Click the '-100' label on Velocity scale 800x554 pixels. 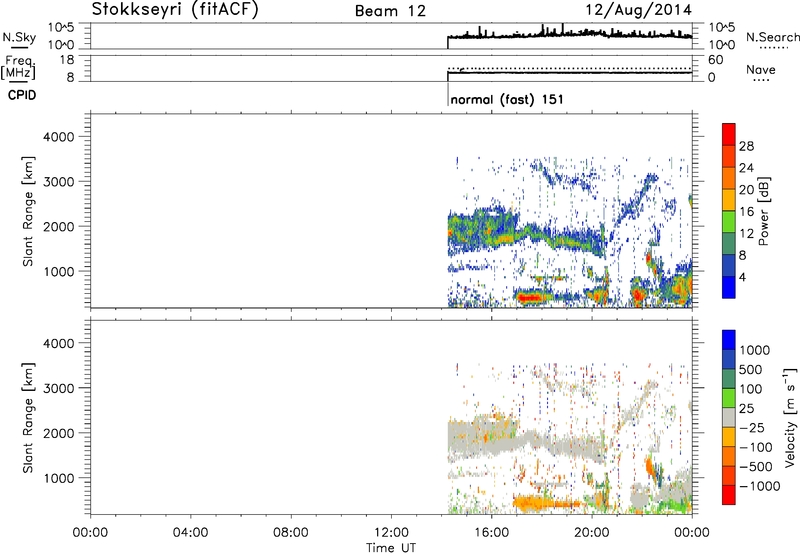point(756,447)
